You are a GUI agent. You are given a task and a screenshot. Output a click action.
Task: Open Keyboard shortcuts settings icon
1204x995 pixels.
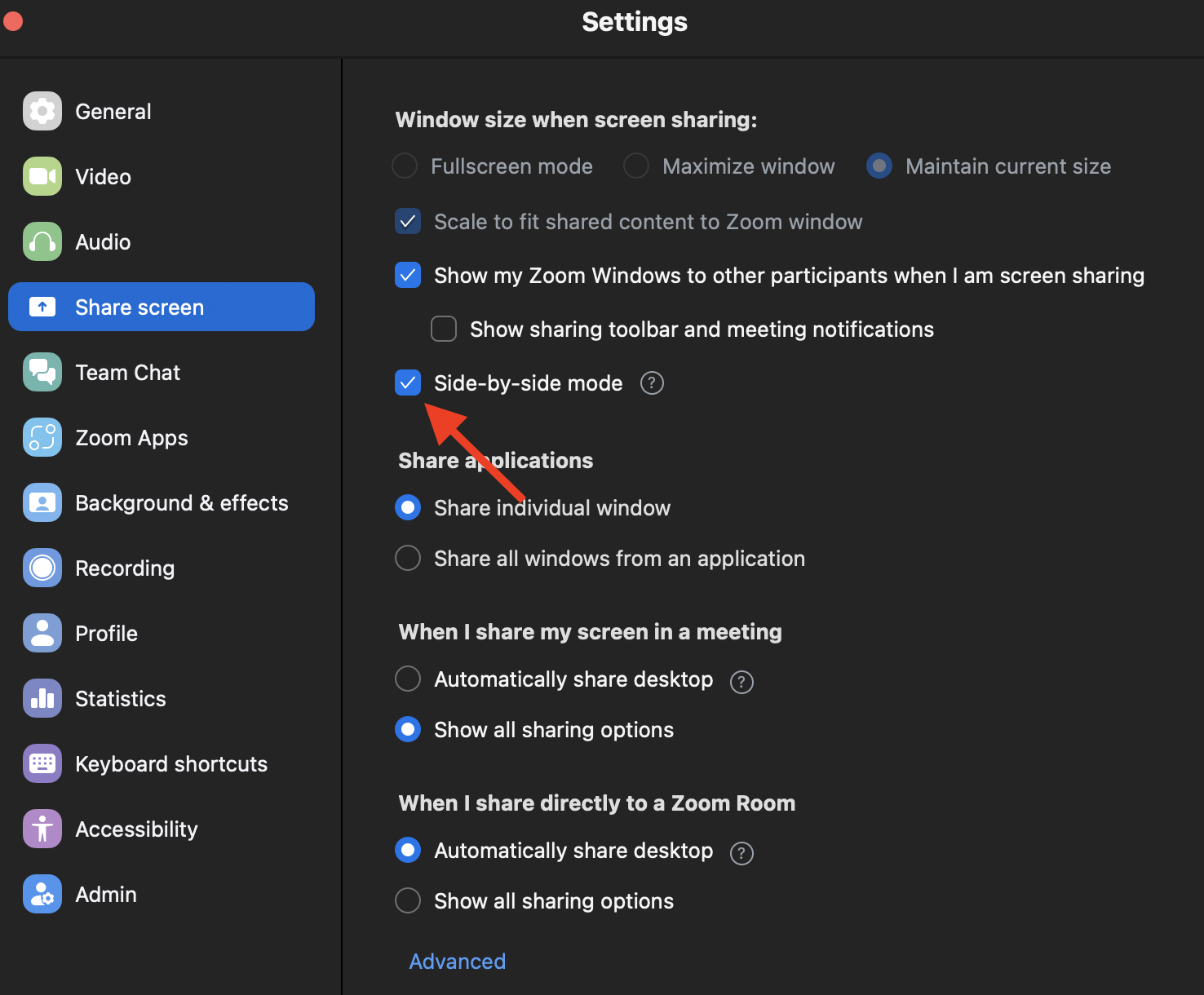pyautogui.click(x=42, y=763)
